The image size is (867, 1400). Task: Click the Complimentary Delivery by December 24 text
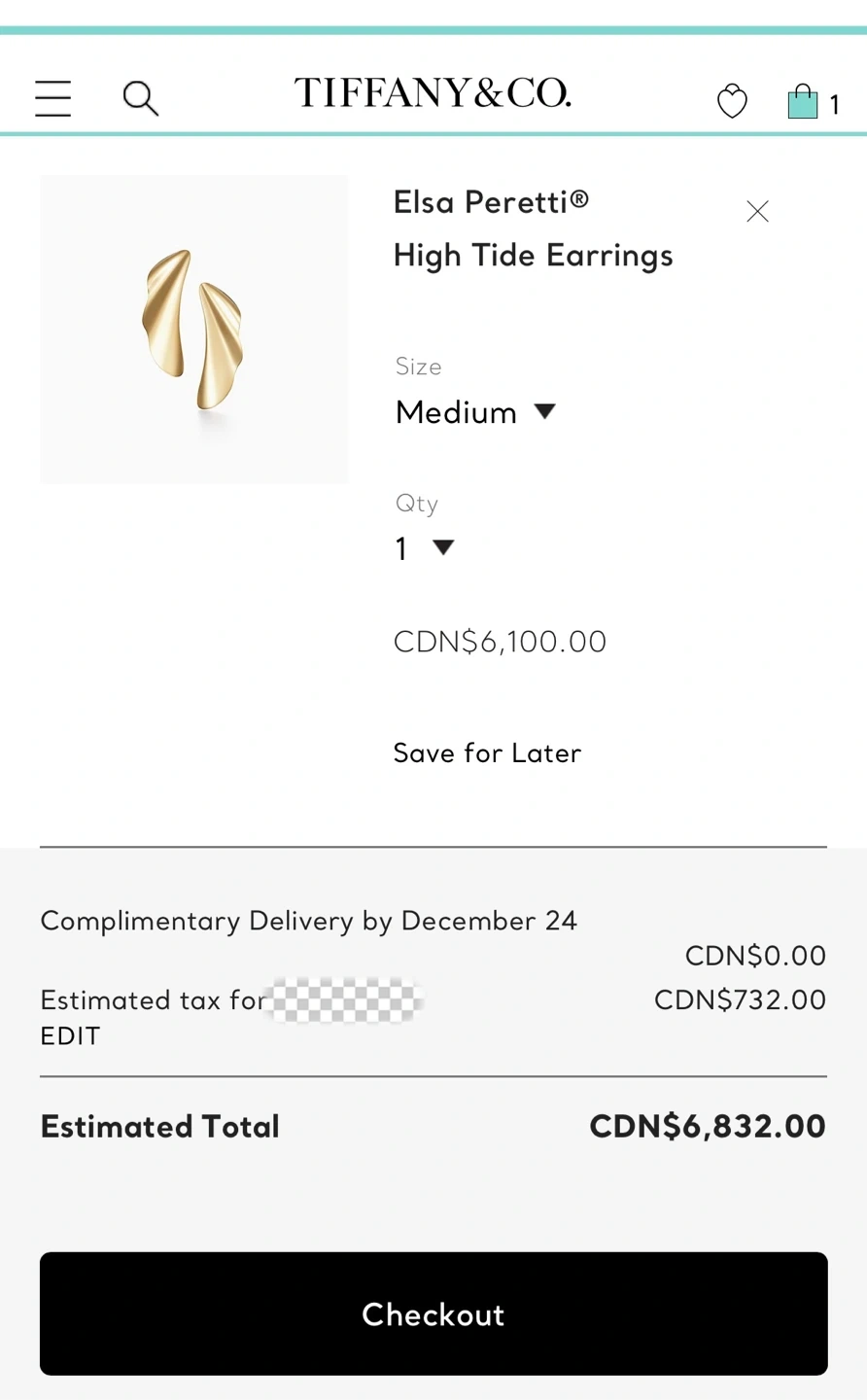pyautogui.click(x=308, y=921)
